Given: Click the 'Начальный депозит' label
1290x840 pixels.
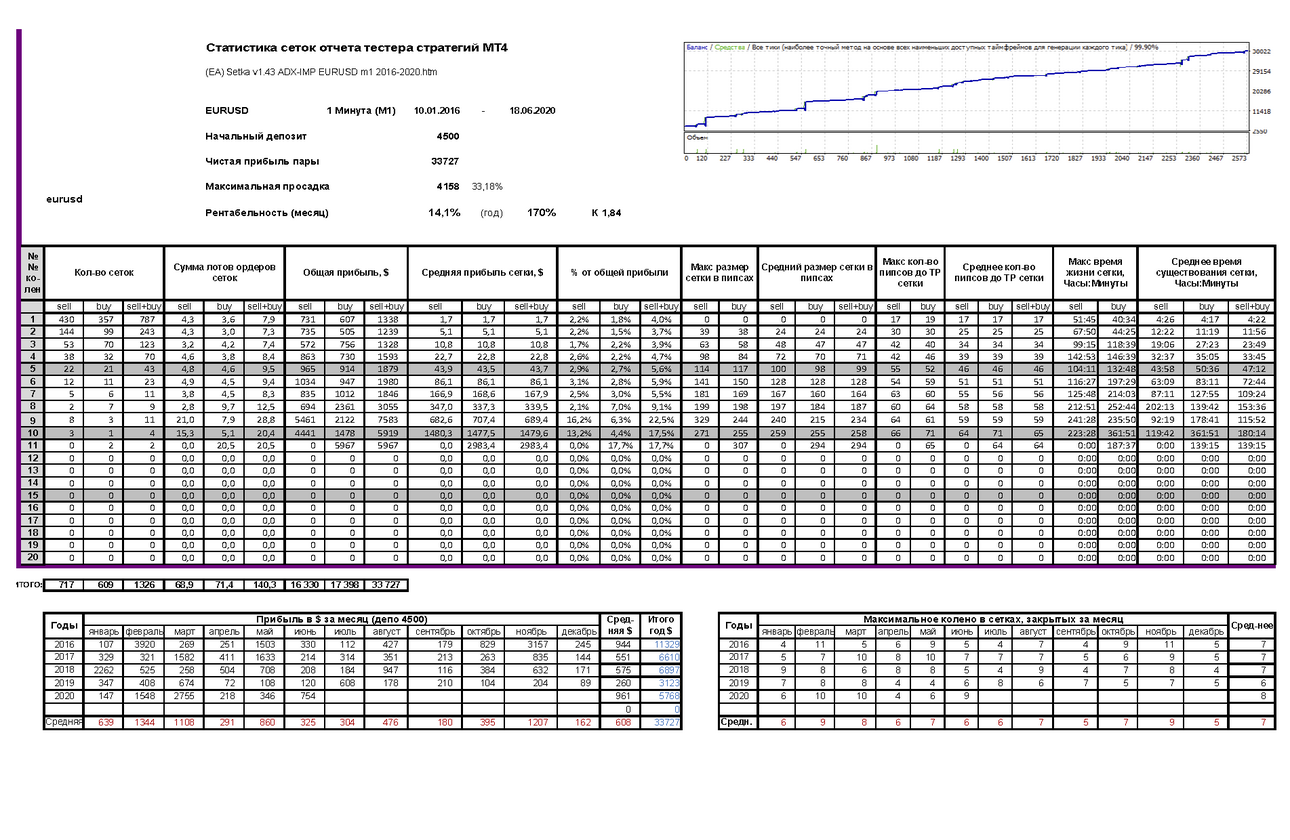Looking at the screenshot, I should pos(256,136).
